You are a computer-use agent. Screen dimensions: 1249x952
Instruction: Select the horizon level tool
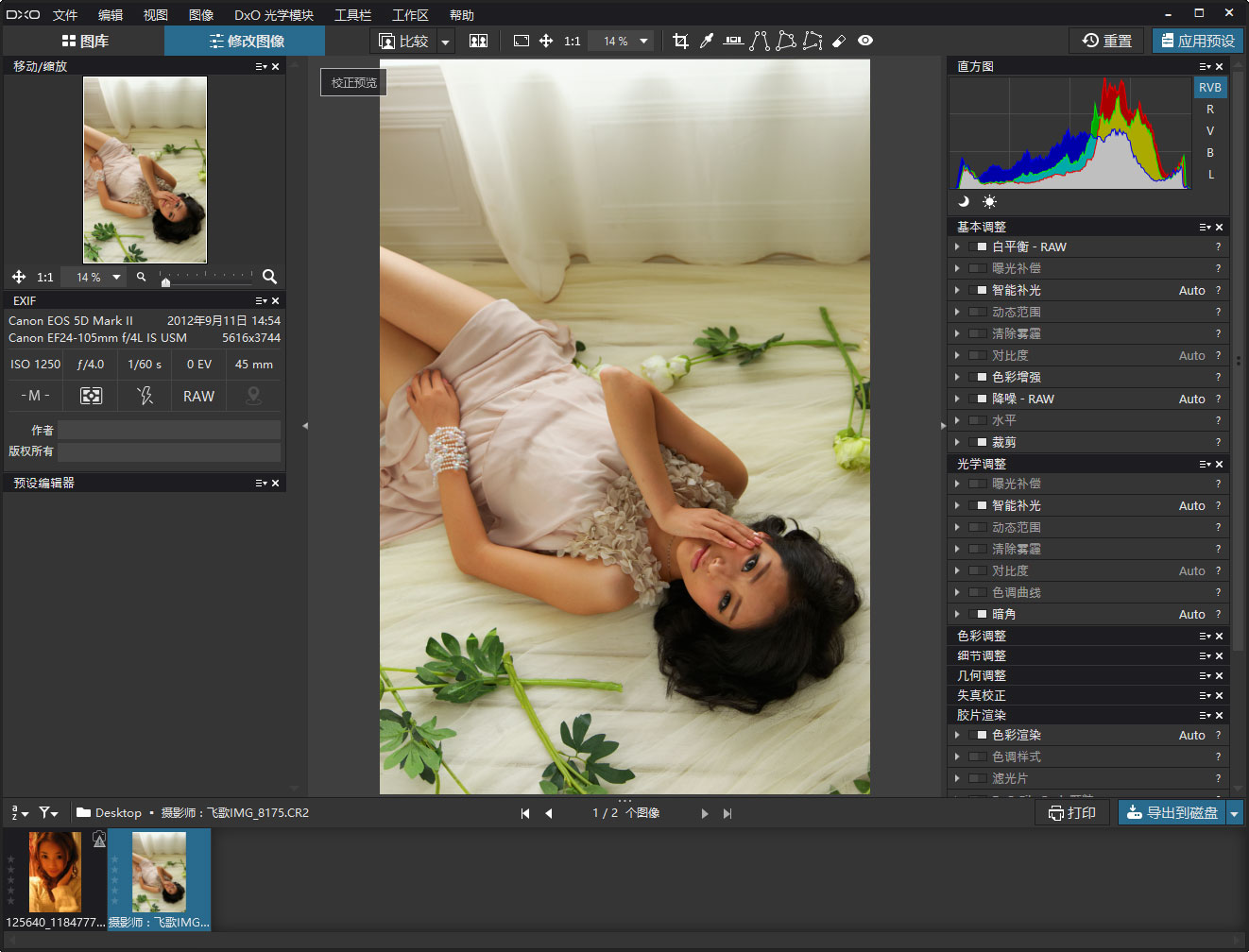pyautogui.click(x=733, y=41)
